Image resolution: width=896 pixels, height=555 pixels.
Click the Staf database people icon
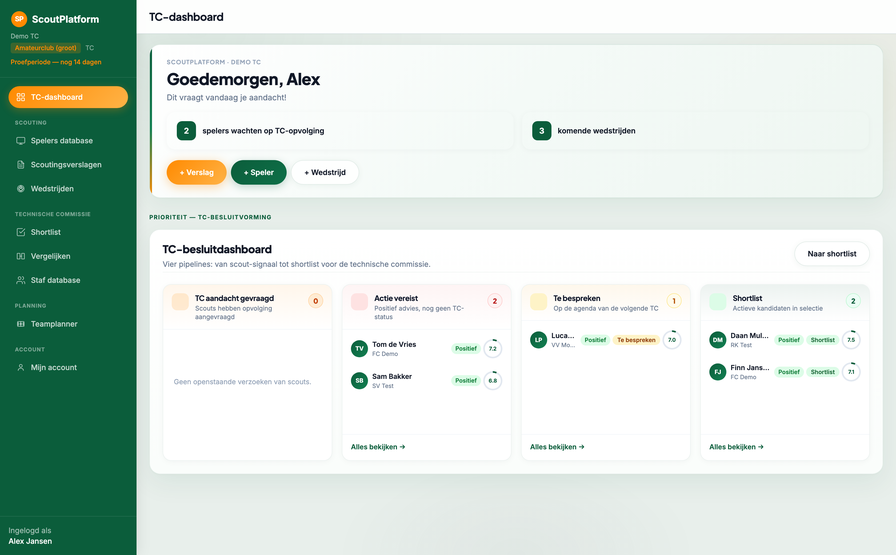click(x=21, y=280)
